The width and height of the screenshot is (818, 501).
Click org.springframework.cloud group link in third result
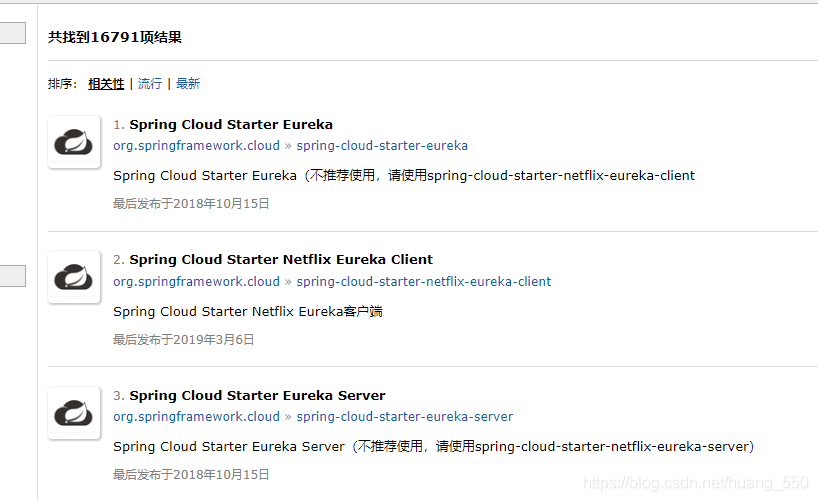coord(196,417)
